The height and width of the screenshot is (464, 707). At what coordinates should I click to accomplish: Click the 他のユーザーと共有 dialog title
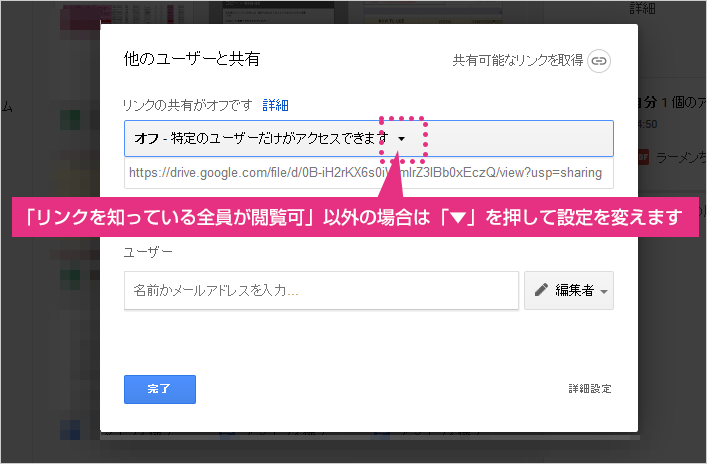click(192, 59)
